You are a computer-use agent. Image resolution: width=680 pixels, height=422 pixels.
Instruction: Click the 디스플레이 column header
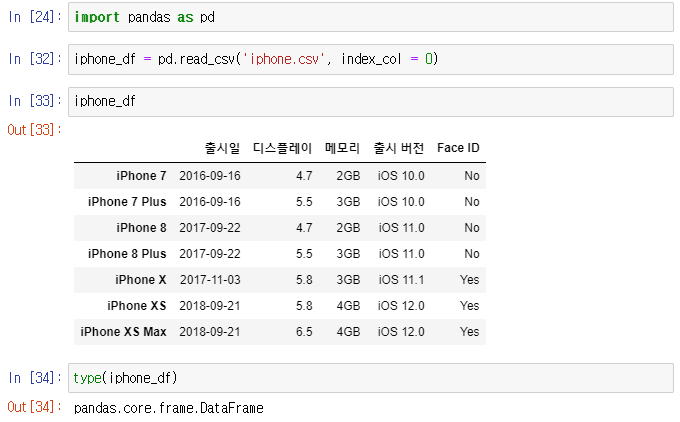click(x=282, y=148)
